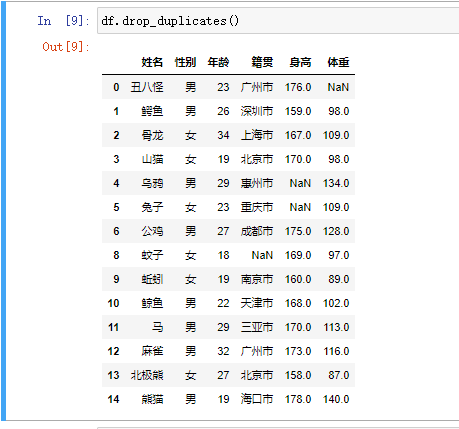Select the name cell 熊猫

click(152, 399)
